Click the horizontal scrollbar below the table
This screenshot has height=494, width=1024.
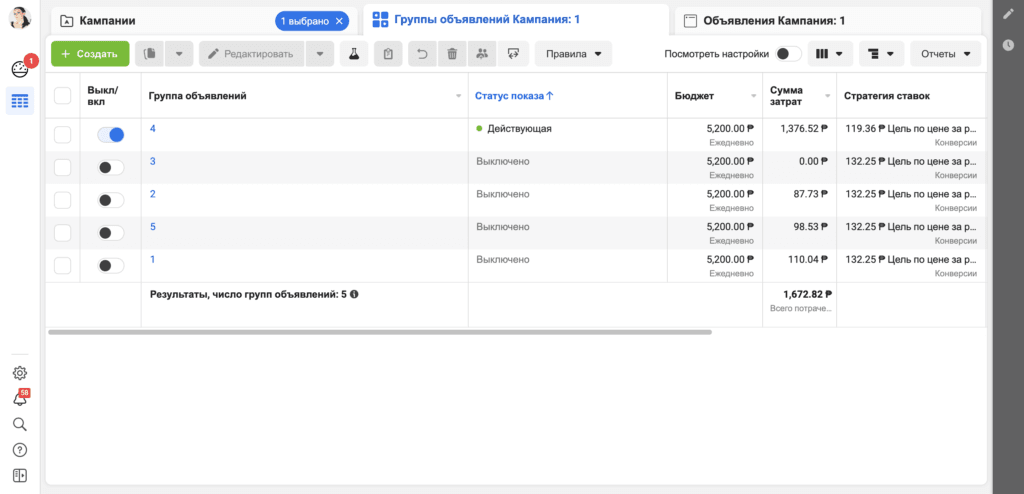[x=380, y=332]
